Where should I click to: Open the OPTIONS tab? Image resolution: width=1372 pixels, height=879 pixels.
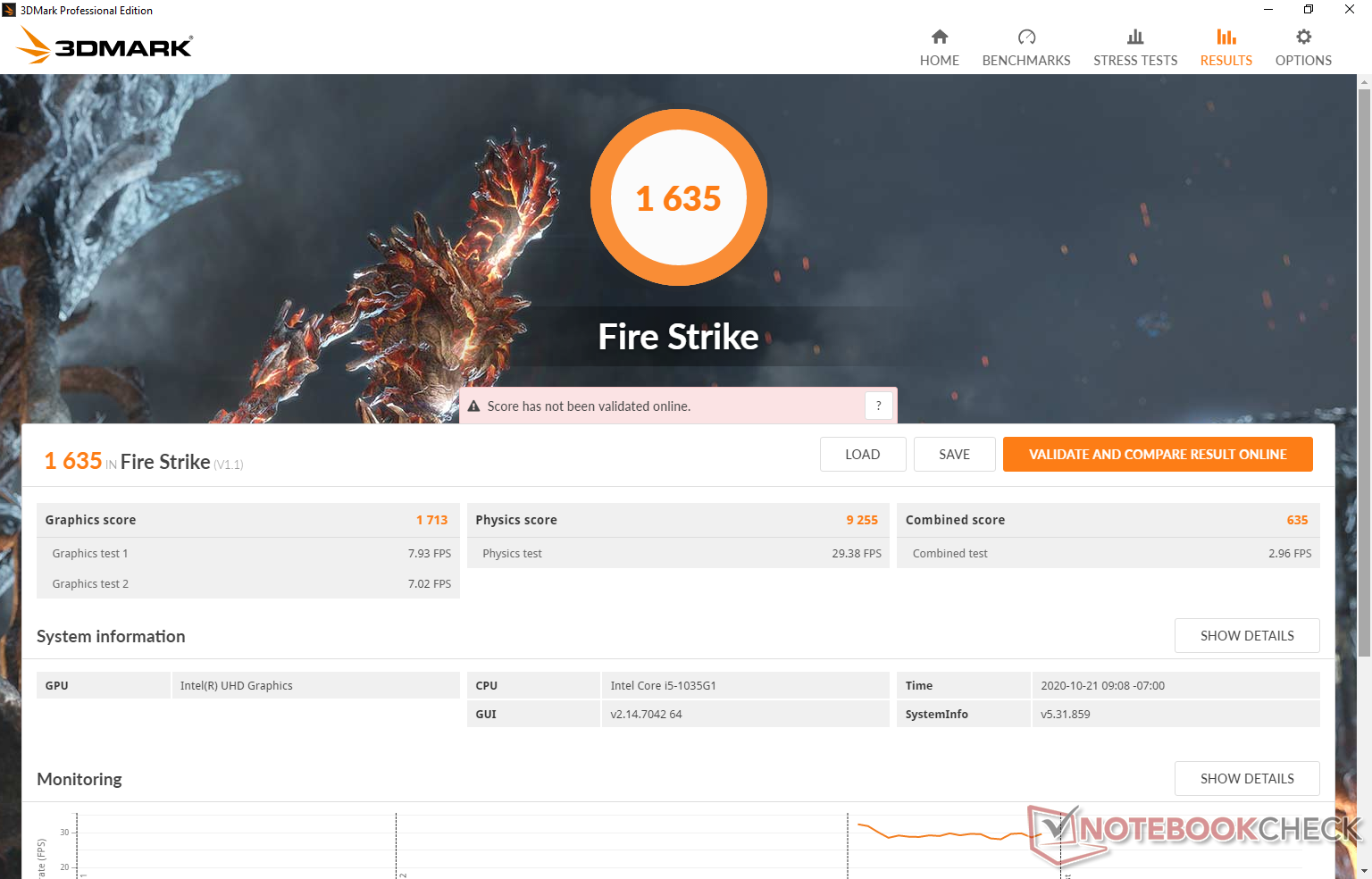click(1303, 48)
